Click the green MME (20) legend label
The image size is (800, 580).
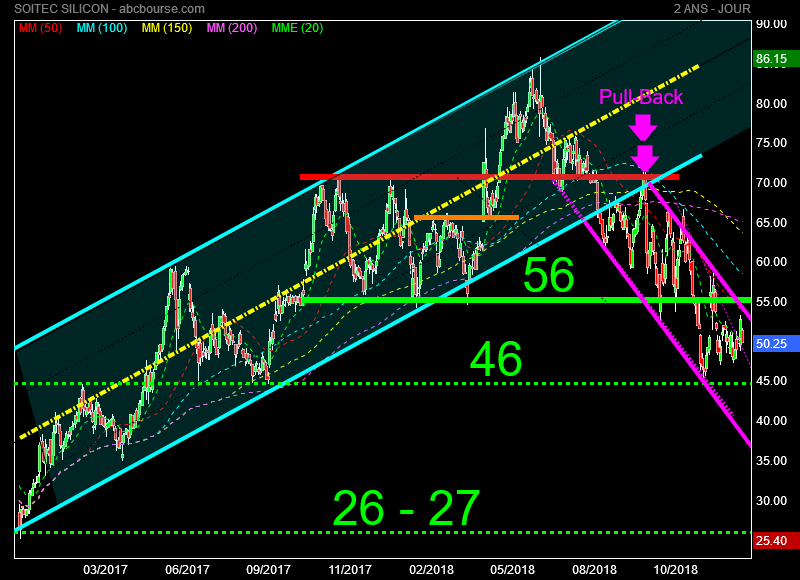coord(297,28)
